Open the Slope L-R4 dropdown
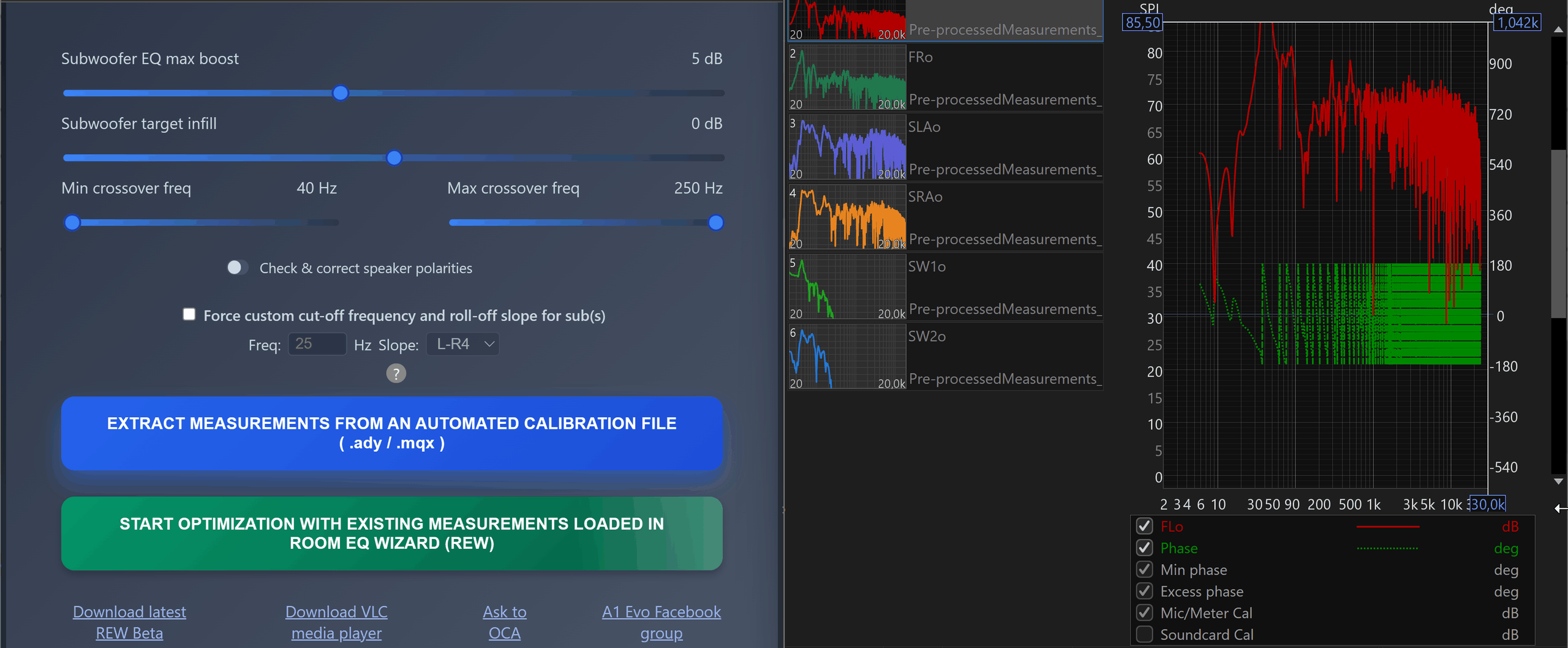 463,344
